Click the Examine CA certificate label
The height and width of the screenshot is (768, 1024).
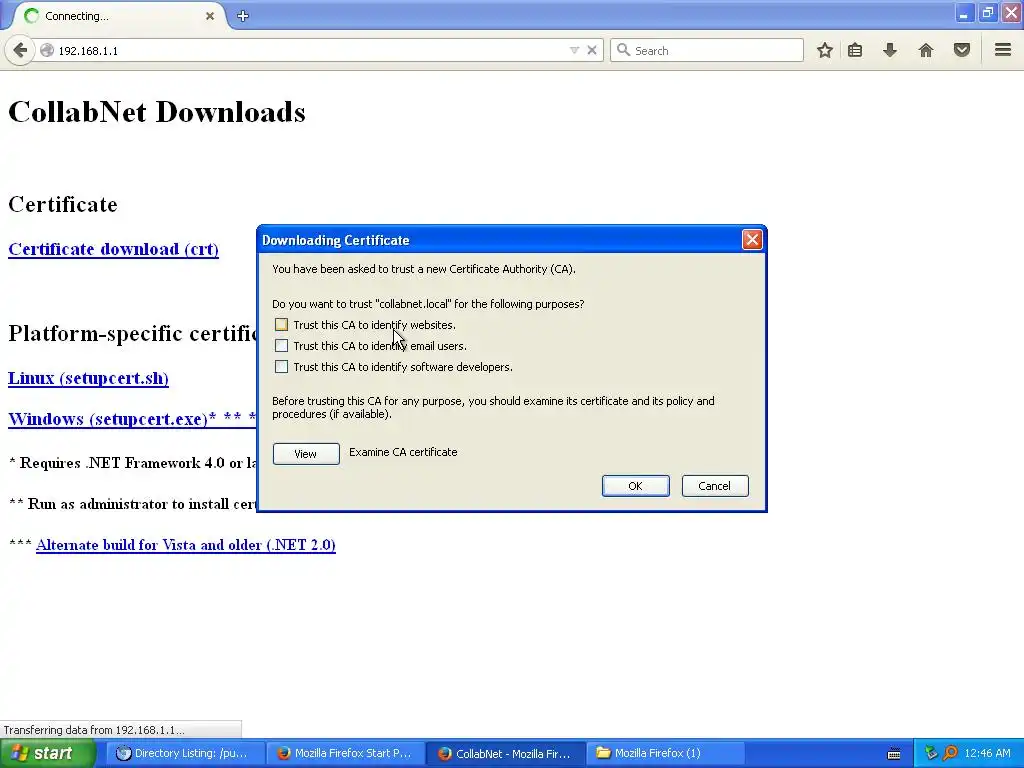[403, 452]
